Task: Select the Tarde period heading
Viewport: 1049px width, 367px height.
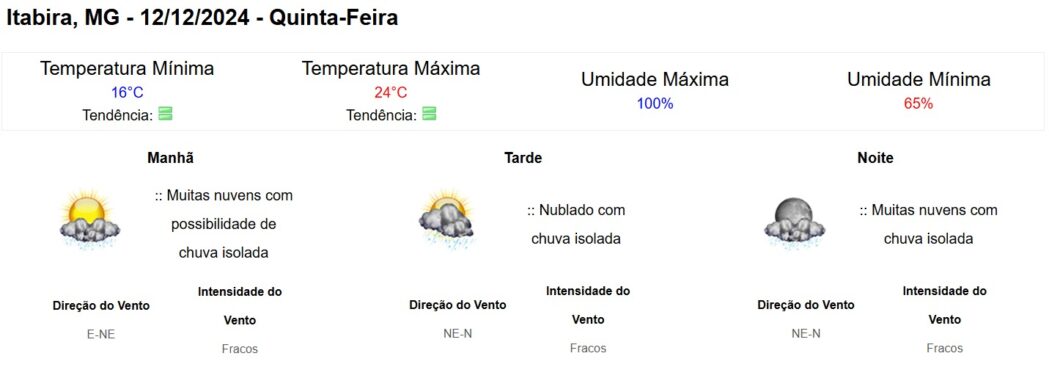Action: coord(523,158)
